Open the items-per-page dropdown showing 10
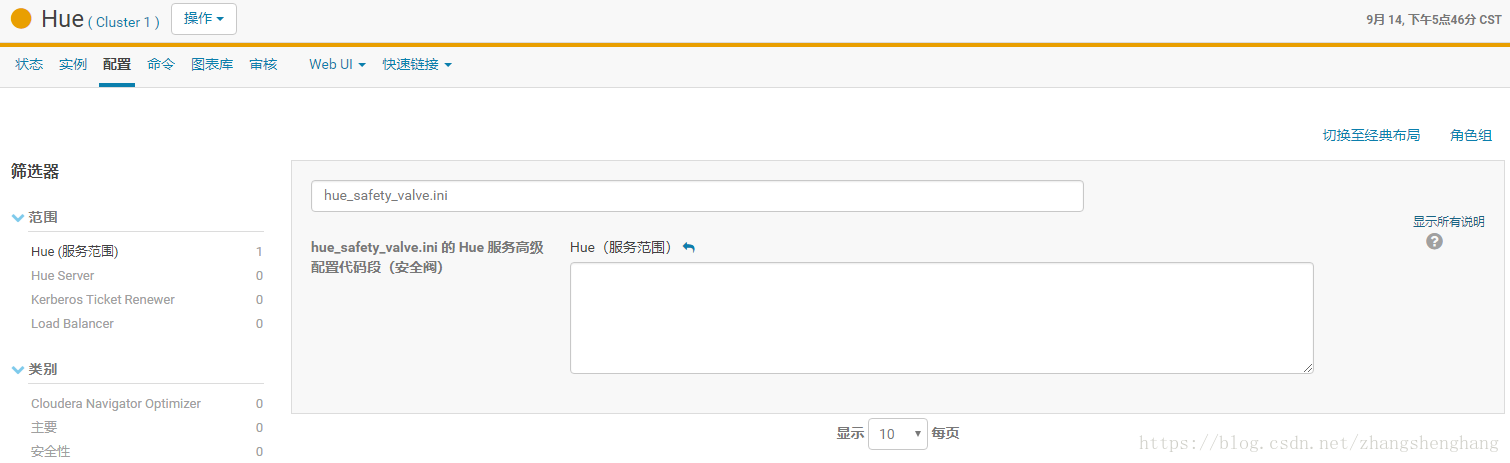The width and height of the screenshot is (1510, 463). [x=898, y=434]
